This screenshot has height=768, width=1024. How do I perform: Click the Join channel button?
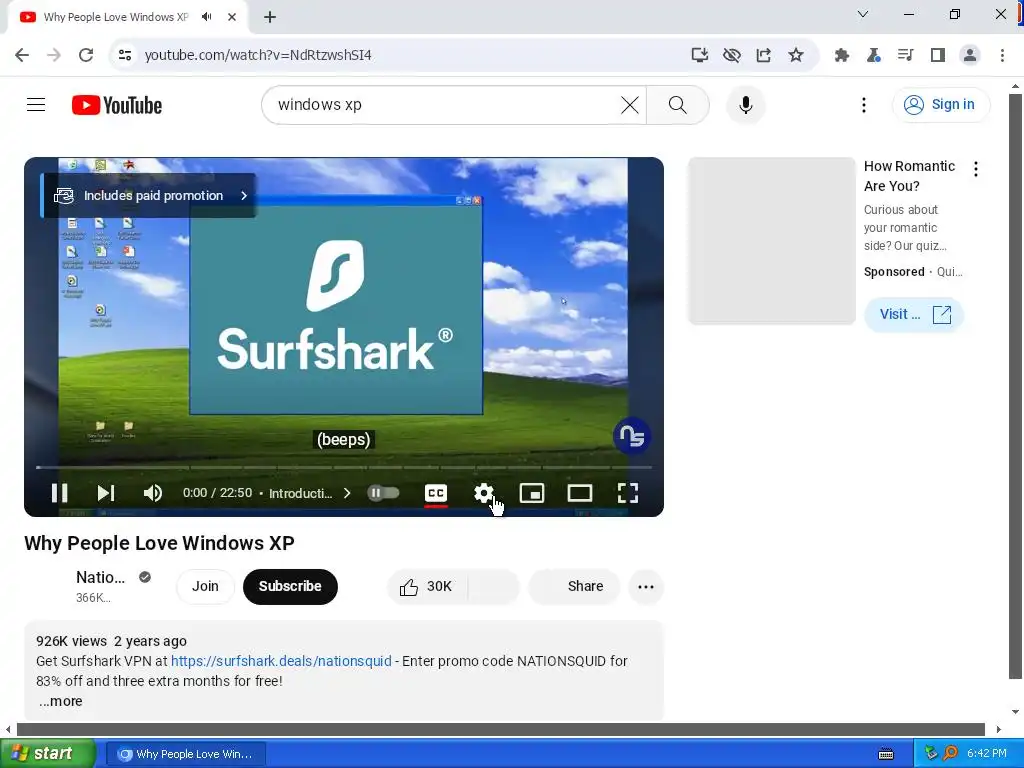205,586
